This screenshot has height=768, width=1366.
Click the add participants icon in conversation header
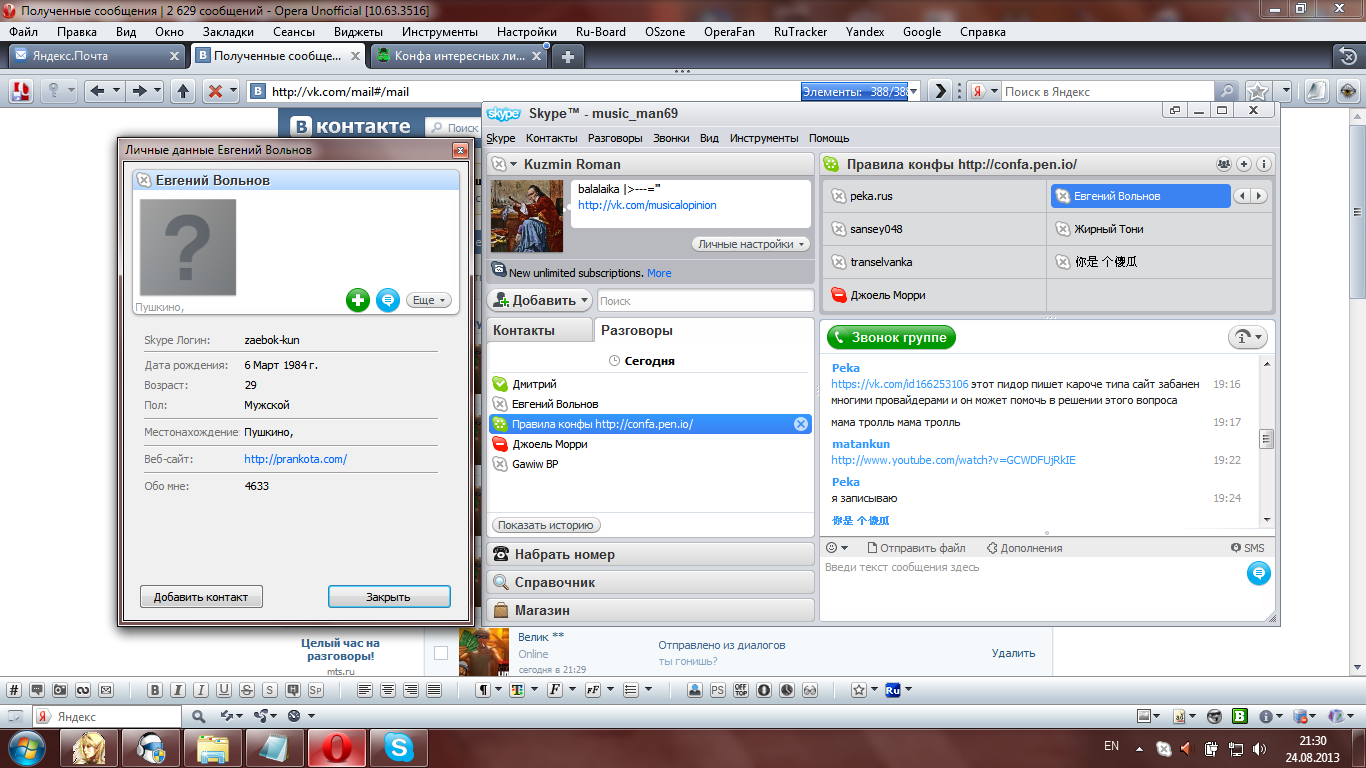pos(1244,164)
